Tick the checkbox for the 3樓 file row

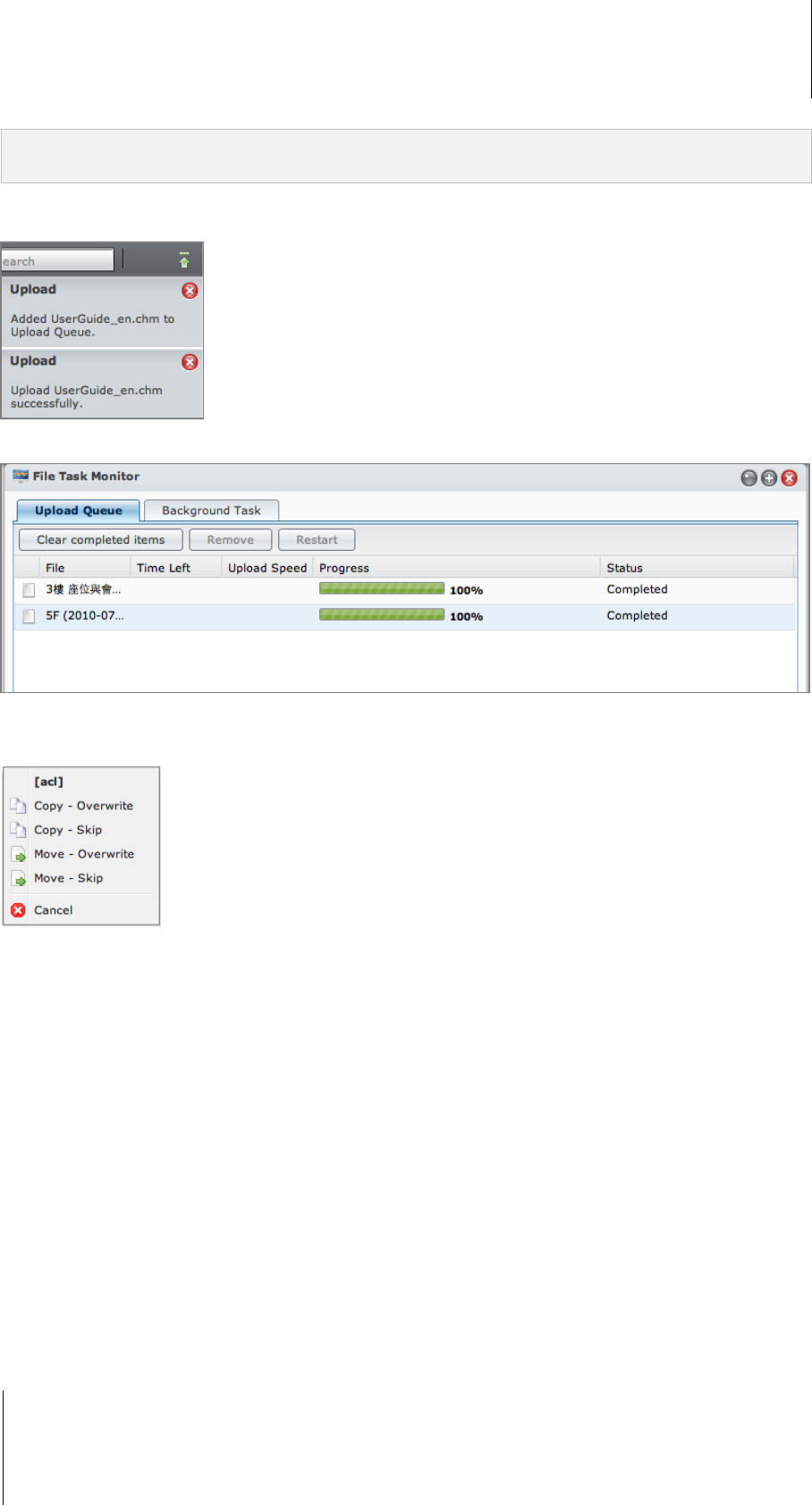(29, 590)
